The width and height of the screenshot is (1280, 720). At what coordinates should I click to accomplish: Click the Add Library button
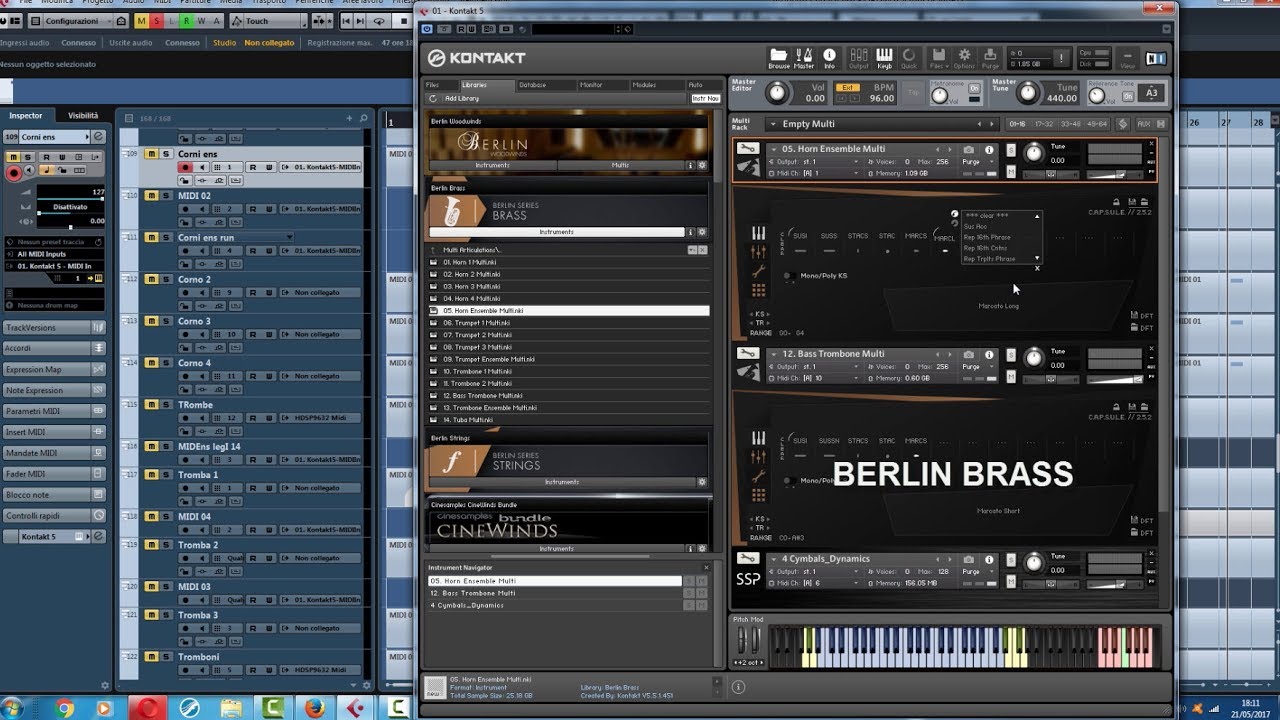(461, 98)
